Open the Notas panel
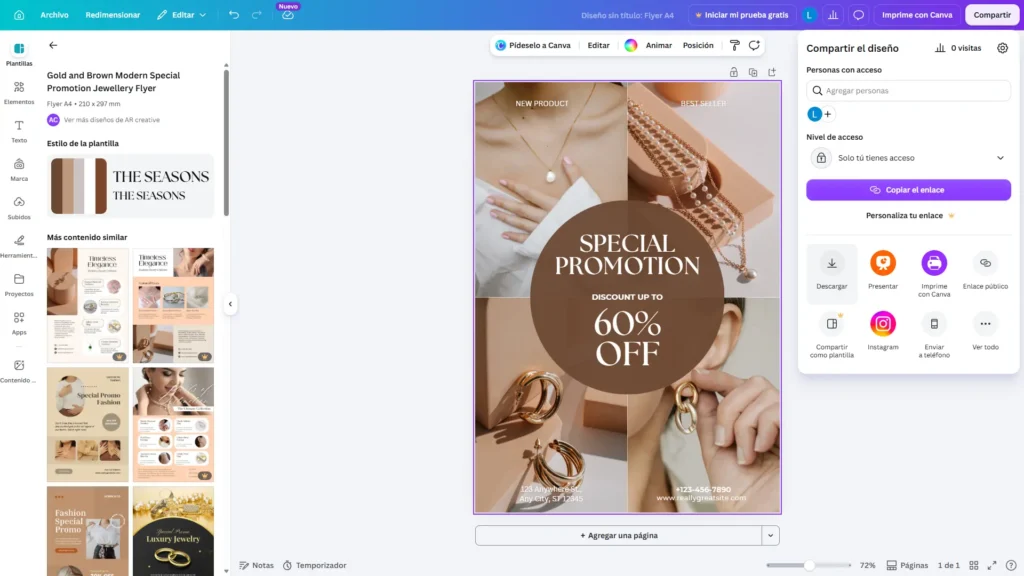 pyautogui.click(x=257, y=566)
